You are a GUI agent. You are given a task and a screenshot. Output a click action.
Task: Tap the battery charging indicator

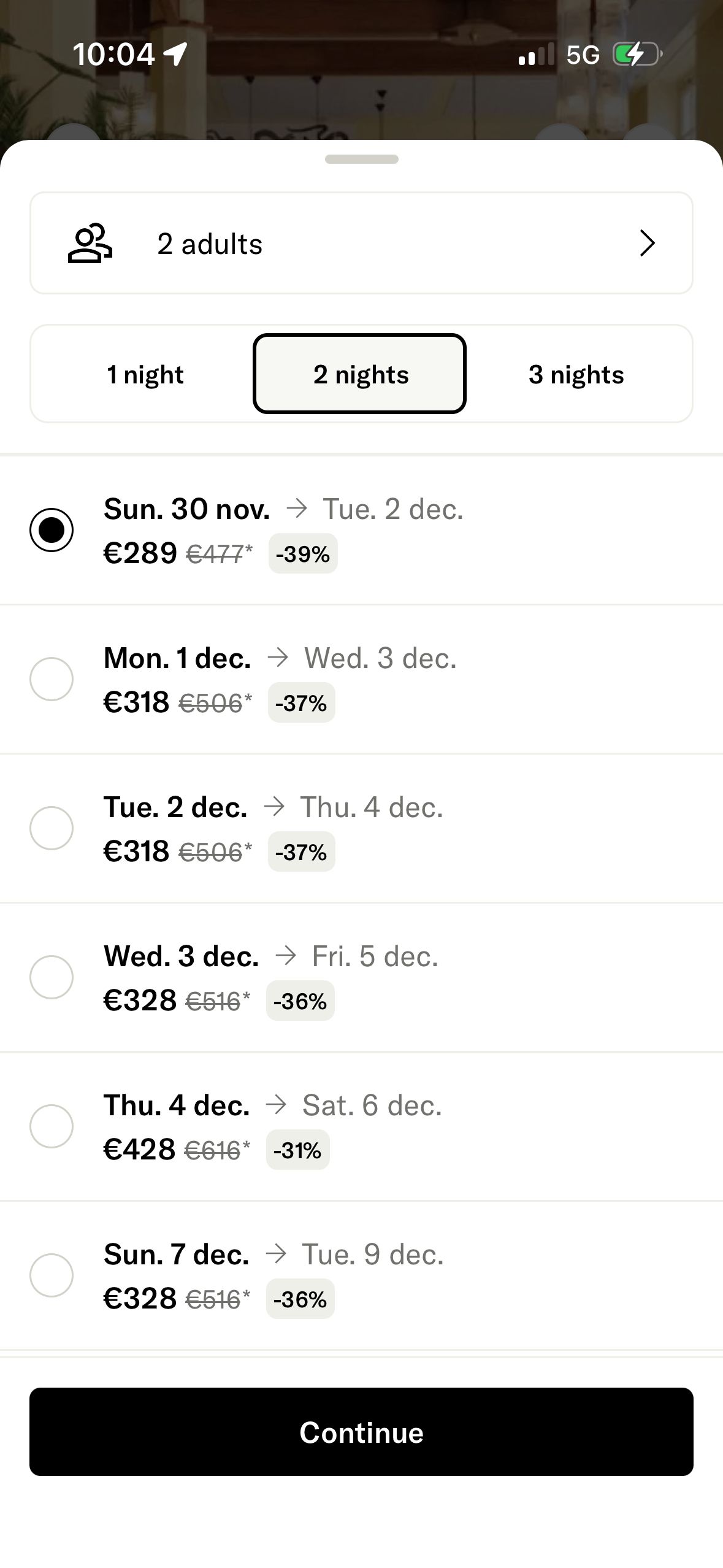[637, 54]
